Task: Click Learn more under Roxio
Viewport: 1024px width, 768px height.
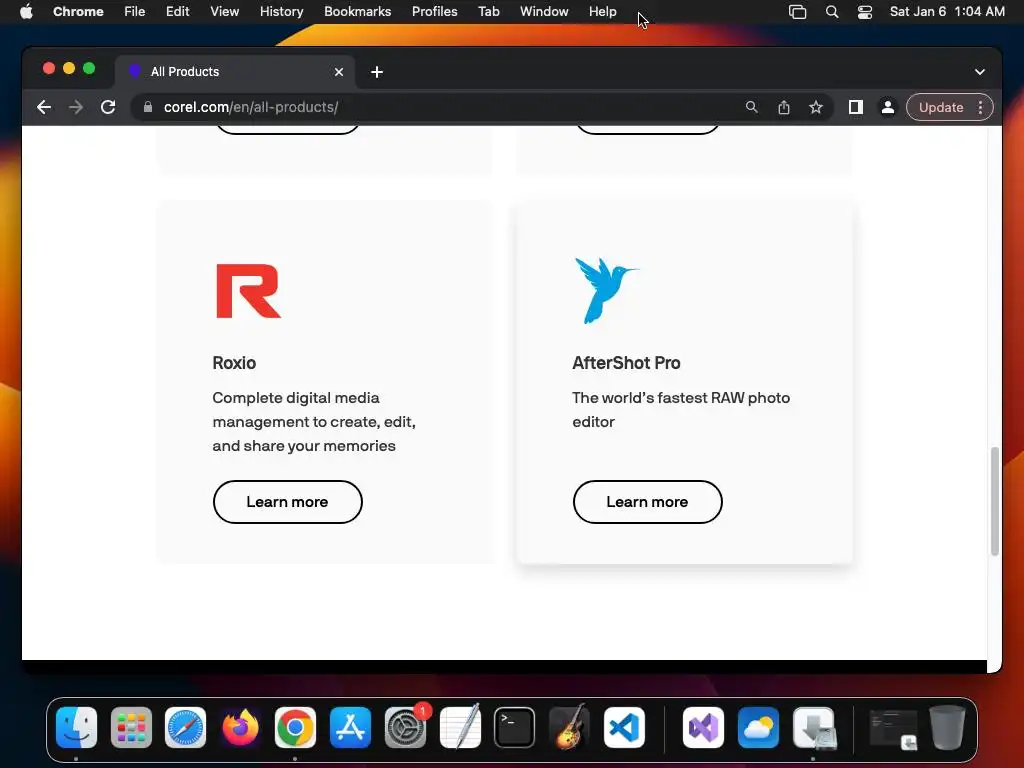Action: (287, 502)
